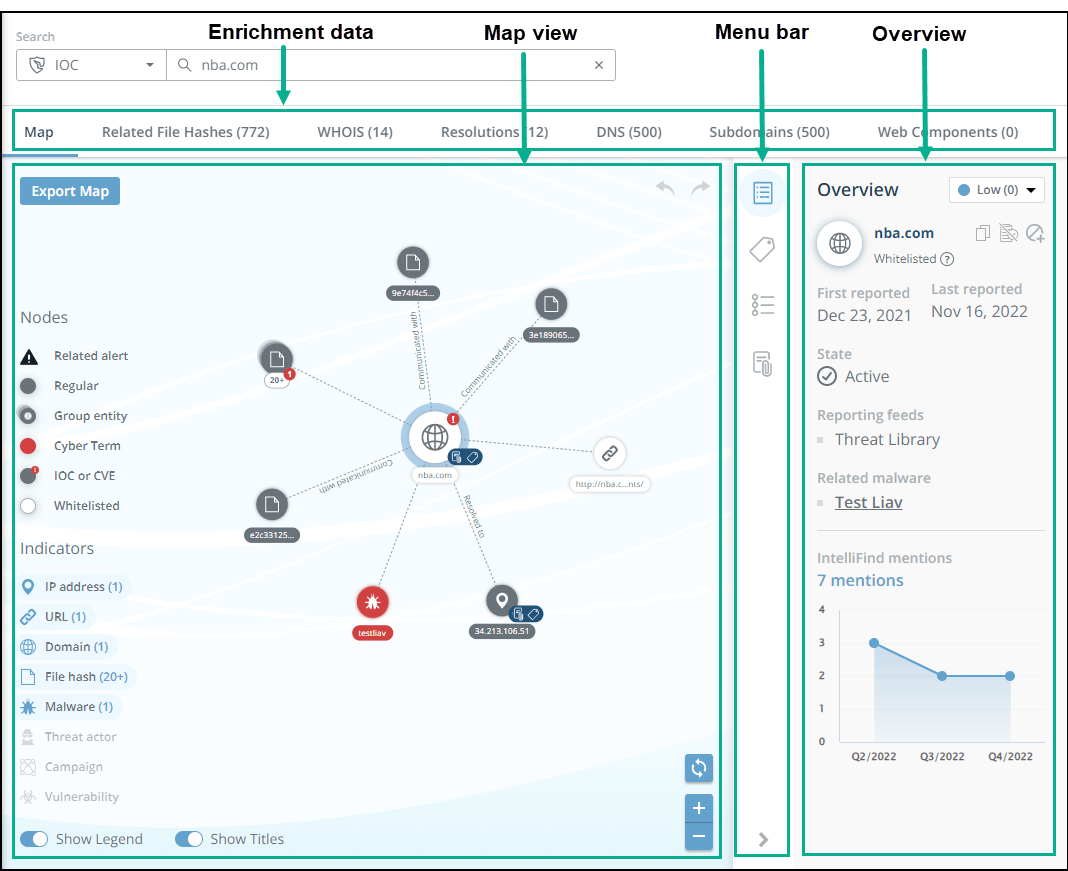This screenshot has width=1068, height=871.
Task: Zoom out of the map
Action: click(x=699, y=836)
